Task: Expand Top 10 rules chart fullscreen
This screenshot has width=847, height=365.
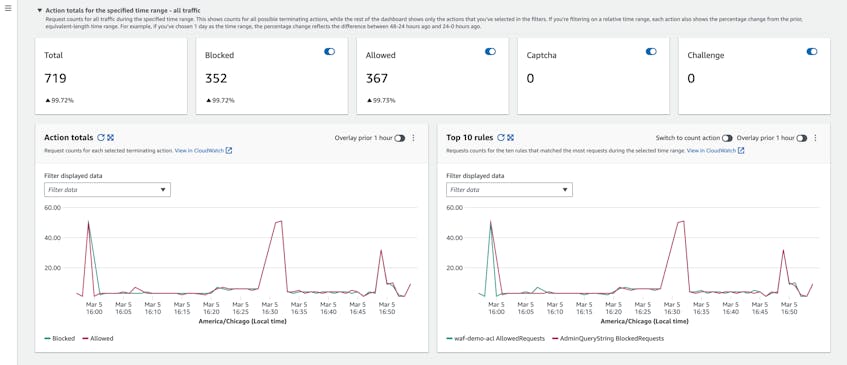Action: point(510,138)
